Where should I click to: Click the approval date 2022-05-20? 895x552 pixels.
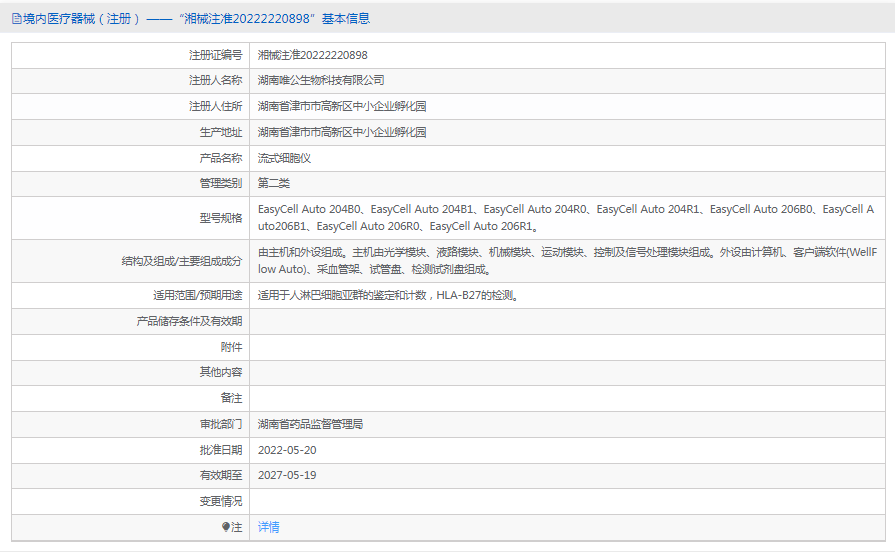(x=287, y=450)
